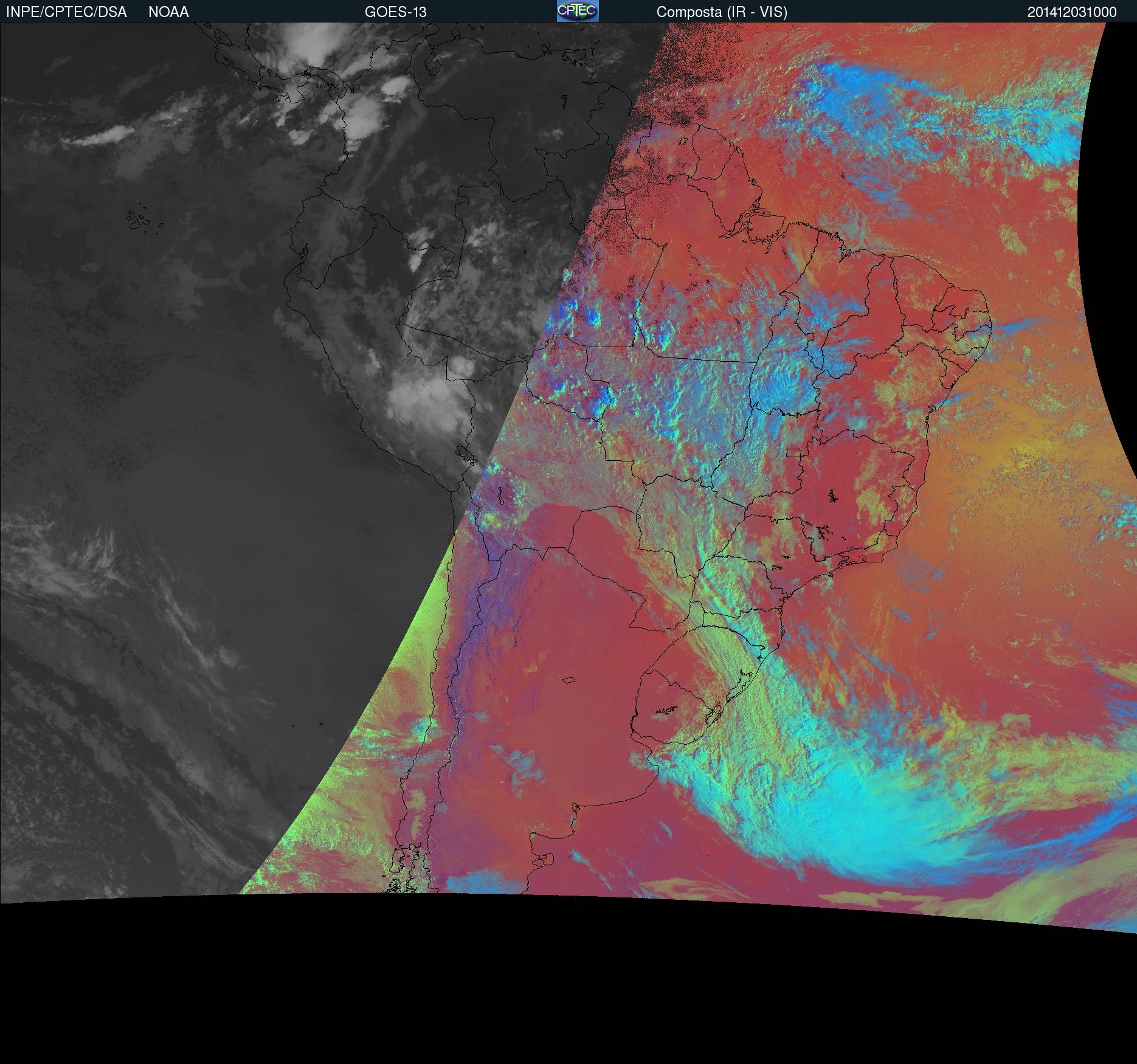Click the 201412031000 timestamp
Viewport: 1137px width, 1064px height.
tap(1072, 12)
